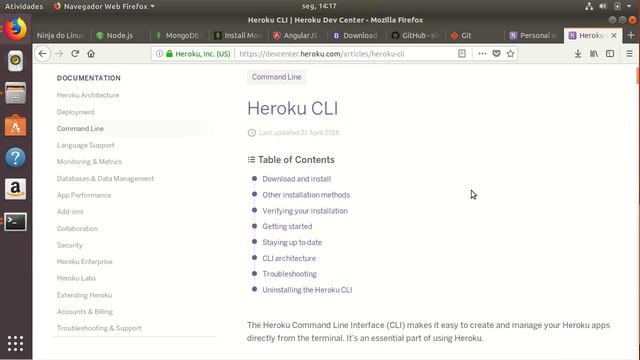The image size is (640, 360).
Task: Show applications grid
Action: coord(16,344)
